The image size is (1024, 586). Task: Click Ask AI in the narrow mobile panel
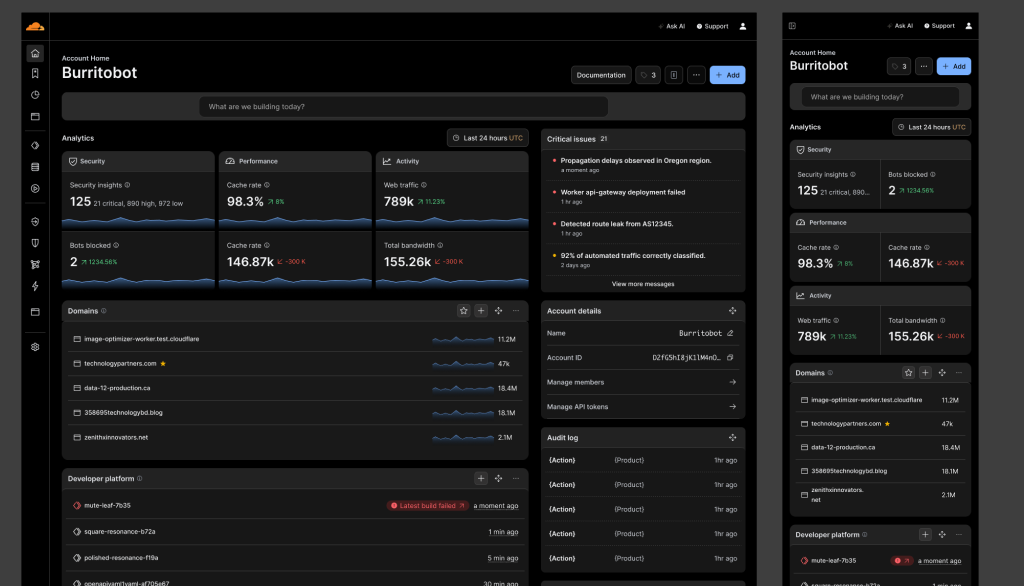(900, 26)
